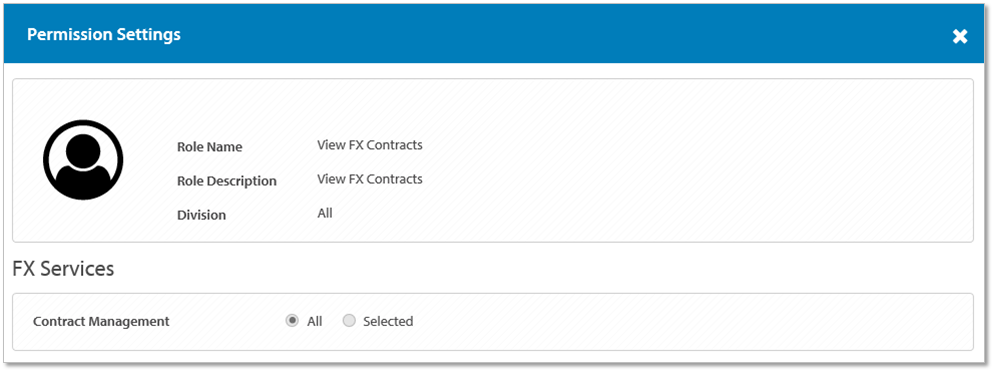This screenshot has width=994, height=372.
Task: Click the "Selected" option label text
Action: tap(388, 321)
